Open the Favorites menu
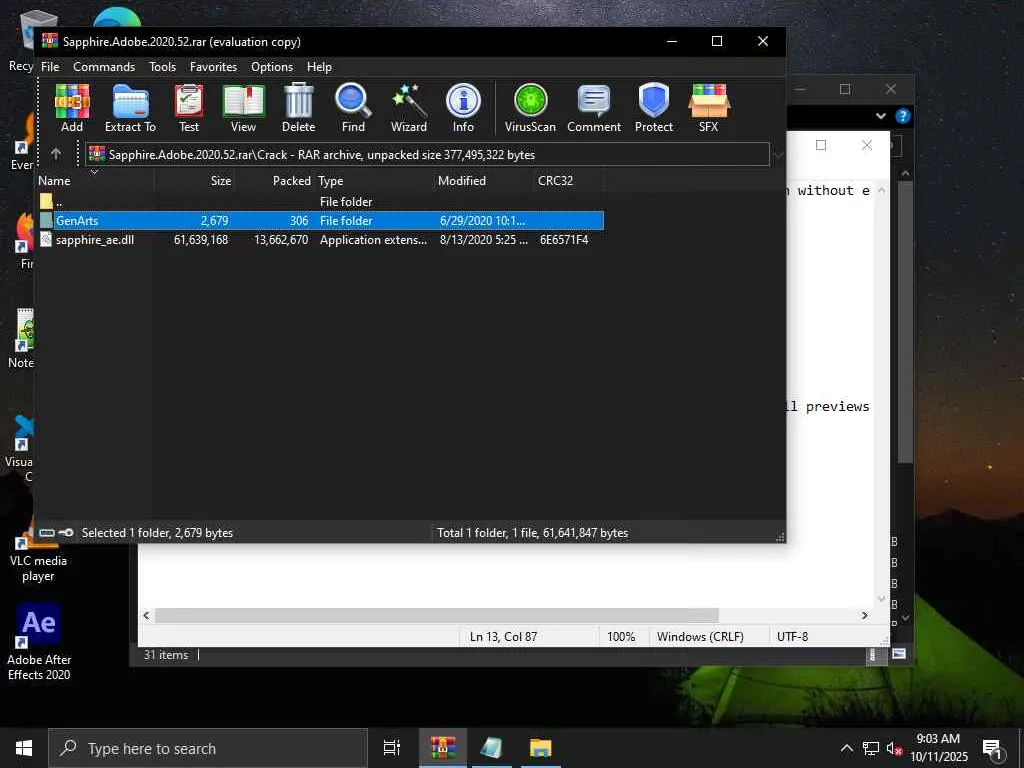Image resolution: width=1024 pixels, height=768 pixels. [x=213, y=67]
